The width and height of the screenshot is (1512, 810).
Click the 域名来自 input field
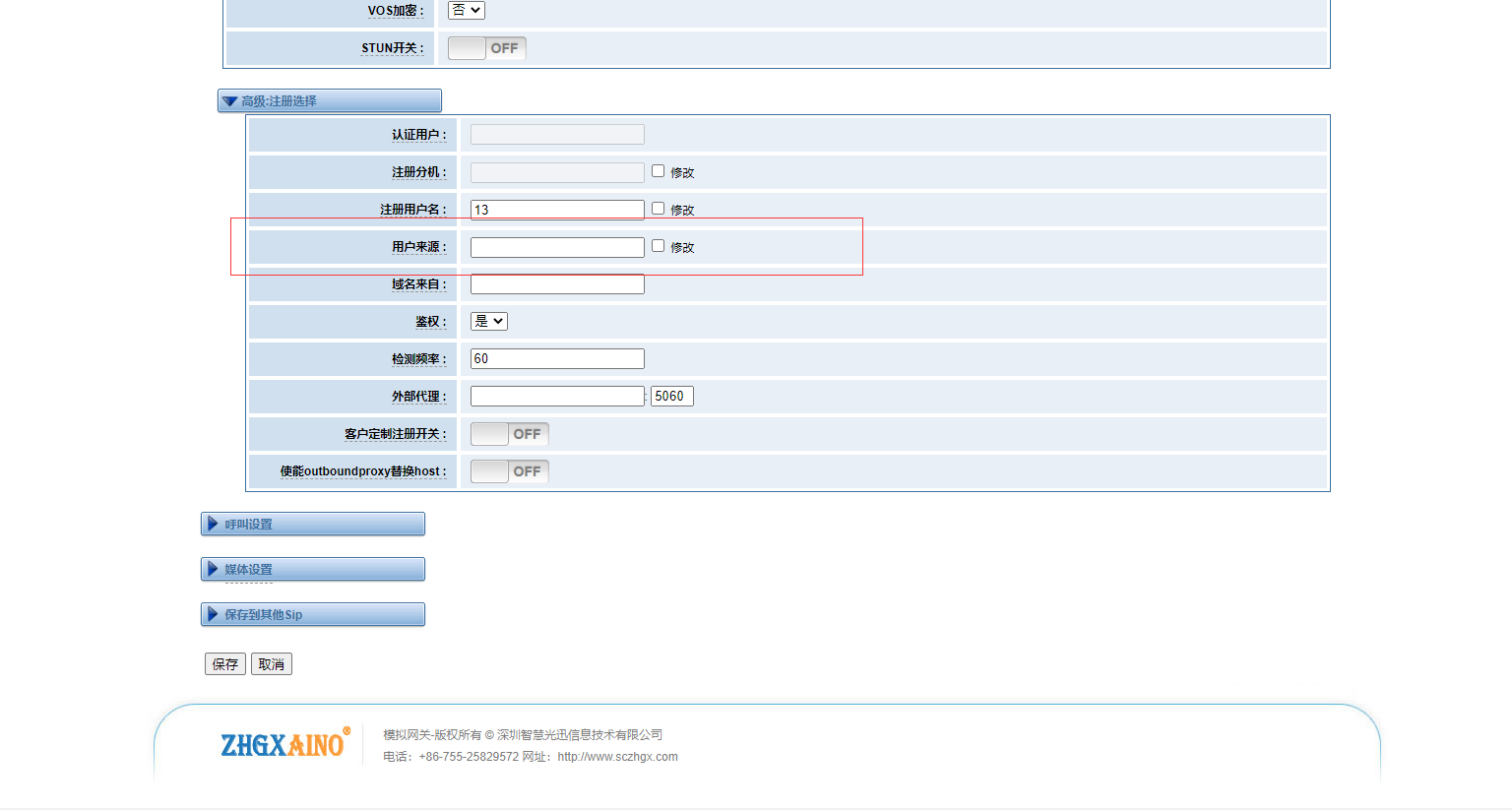557,284
